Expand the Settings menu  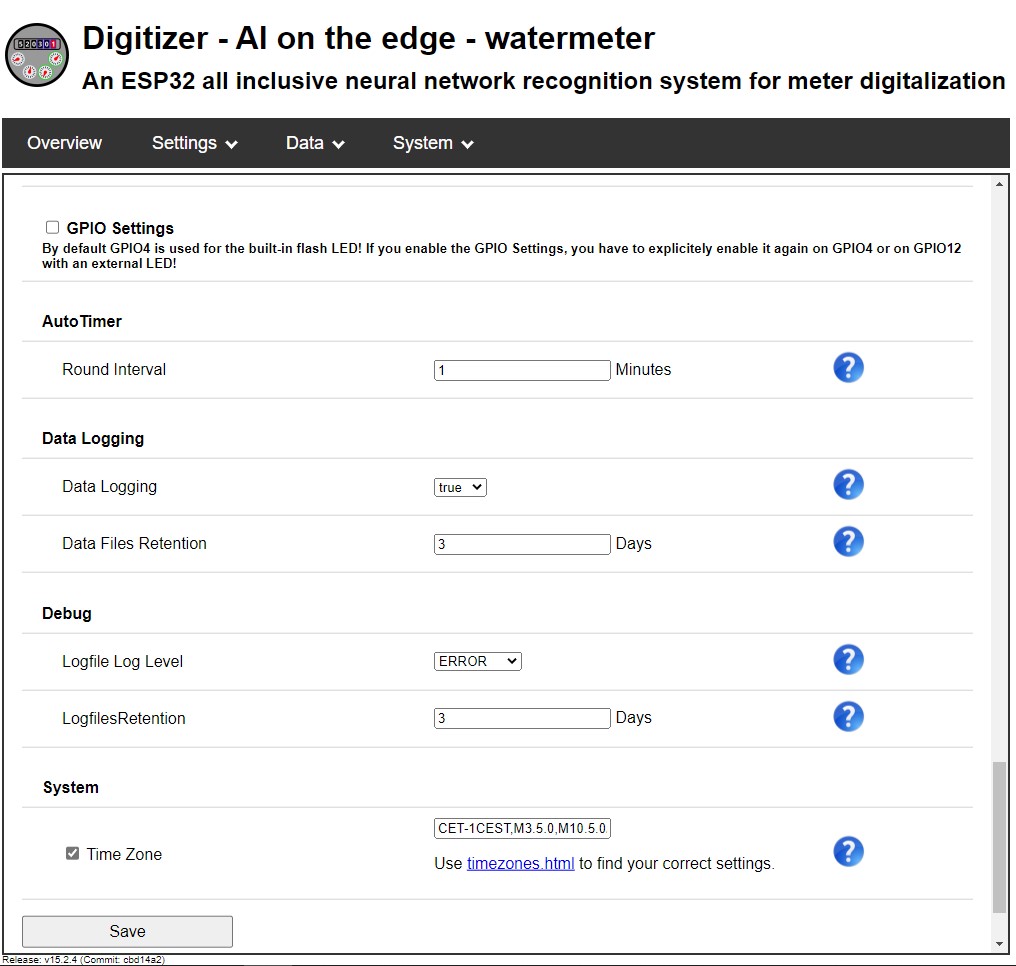[x=194, y=143]
